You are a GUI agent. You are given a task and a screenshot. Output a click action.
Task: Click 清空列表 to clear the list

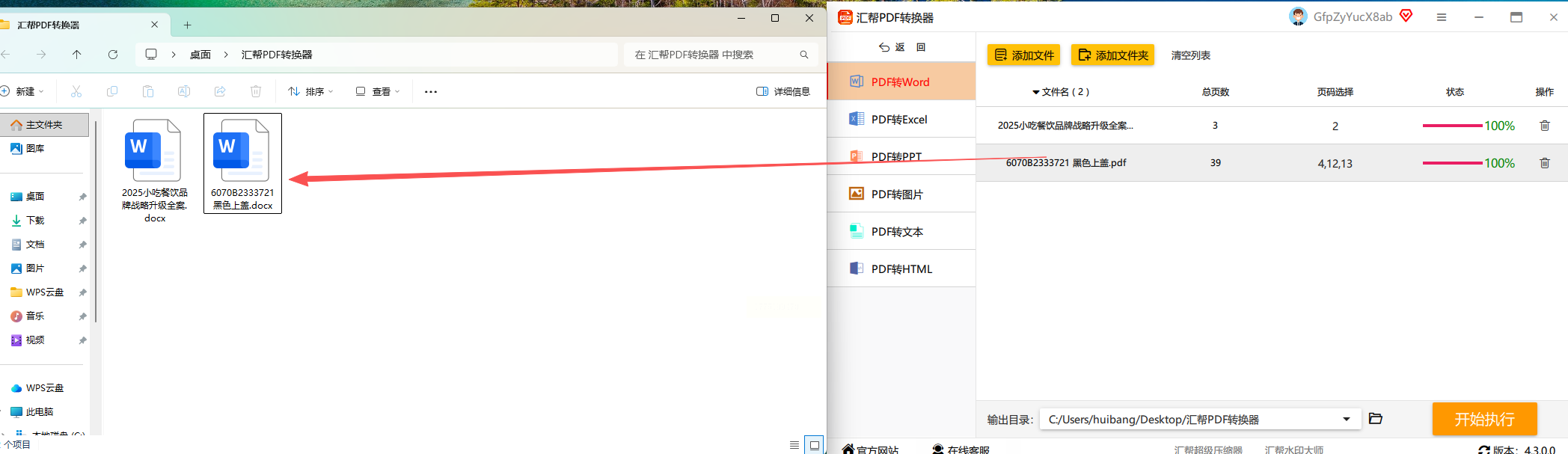pos(1190,55)
